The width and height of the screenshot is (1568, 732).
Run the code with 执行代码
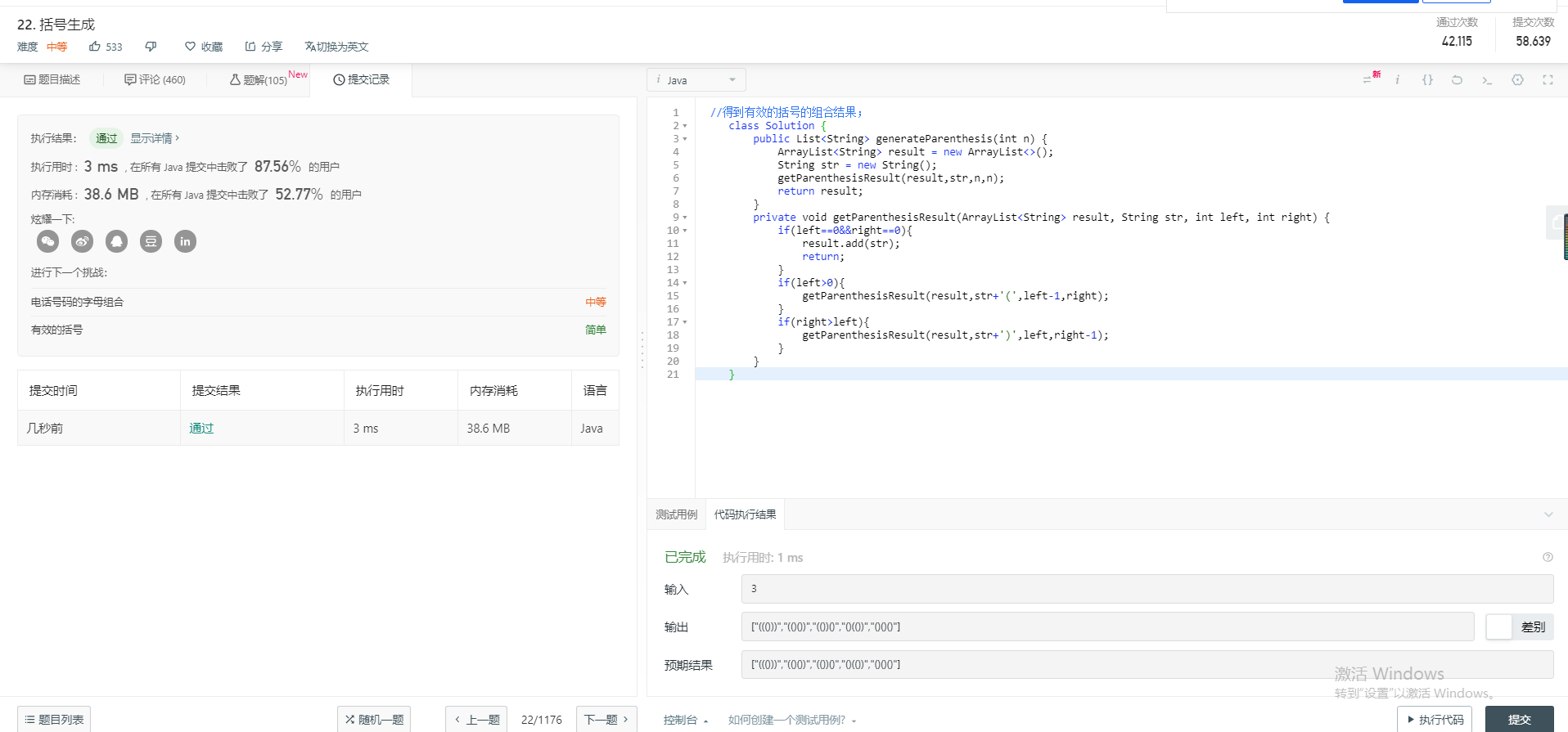(1434, 720)
